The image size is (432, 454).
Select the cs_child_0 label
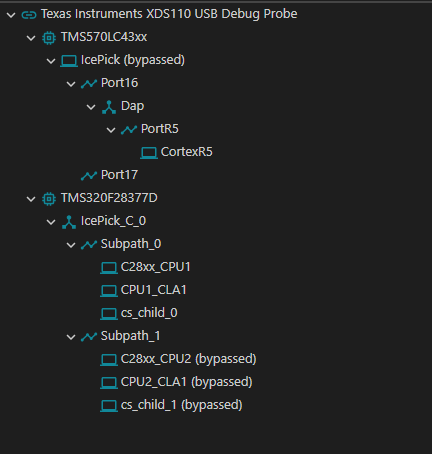click(x=149, y=313)
